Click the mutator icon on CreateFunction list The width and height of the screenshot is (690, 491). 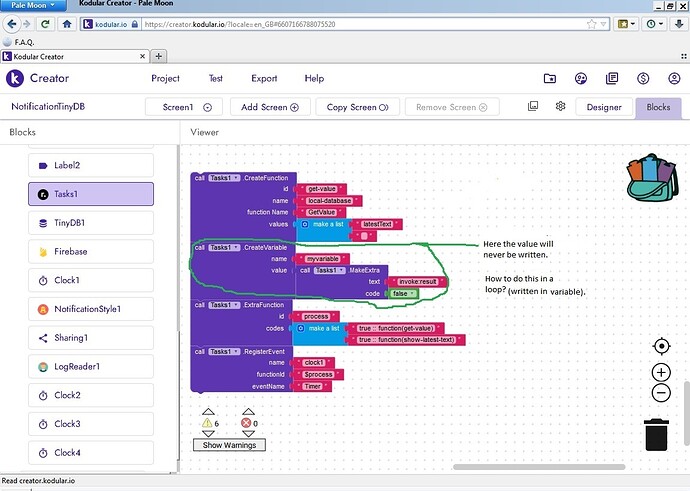coord(305,224)
